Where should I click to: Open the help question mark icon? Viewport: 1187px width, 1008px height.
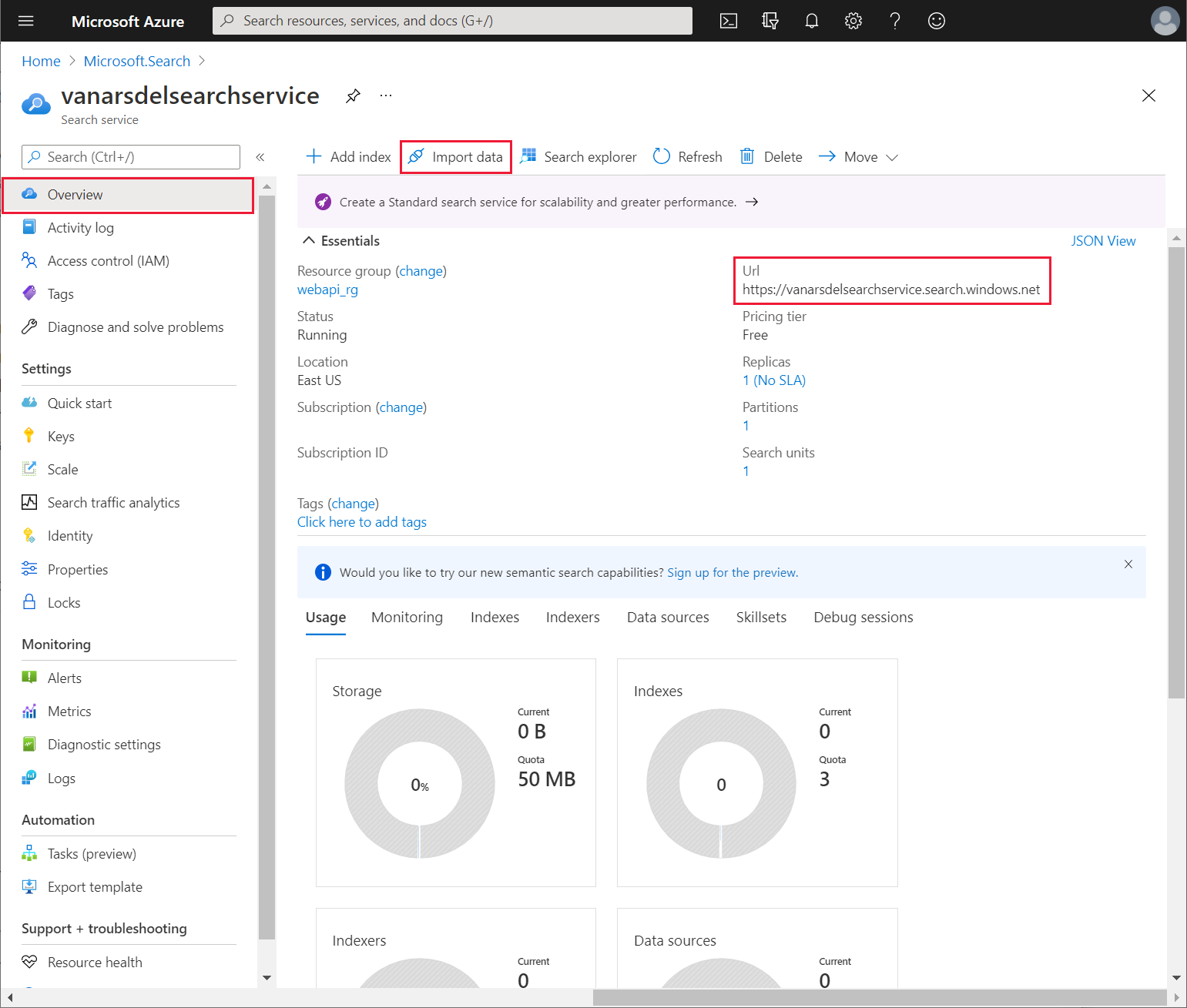(894, 21)
